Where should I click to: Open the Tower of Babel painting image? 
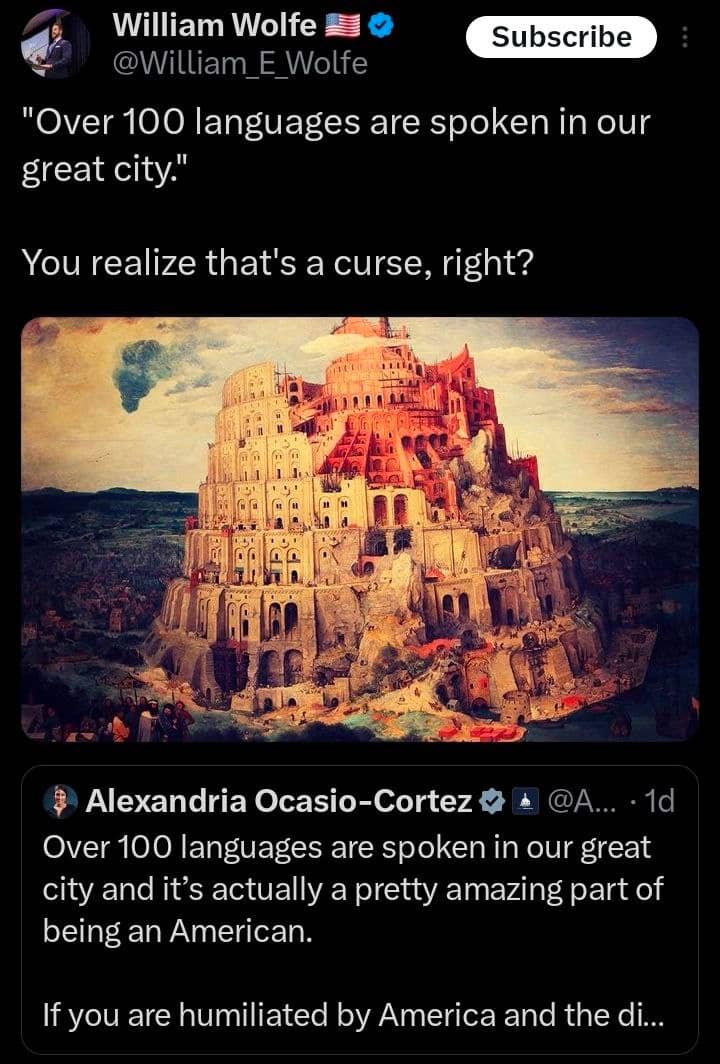360,528
